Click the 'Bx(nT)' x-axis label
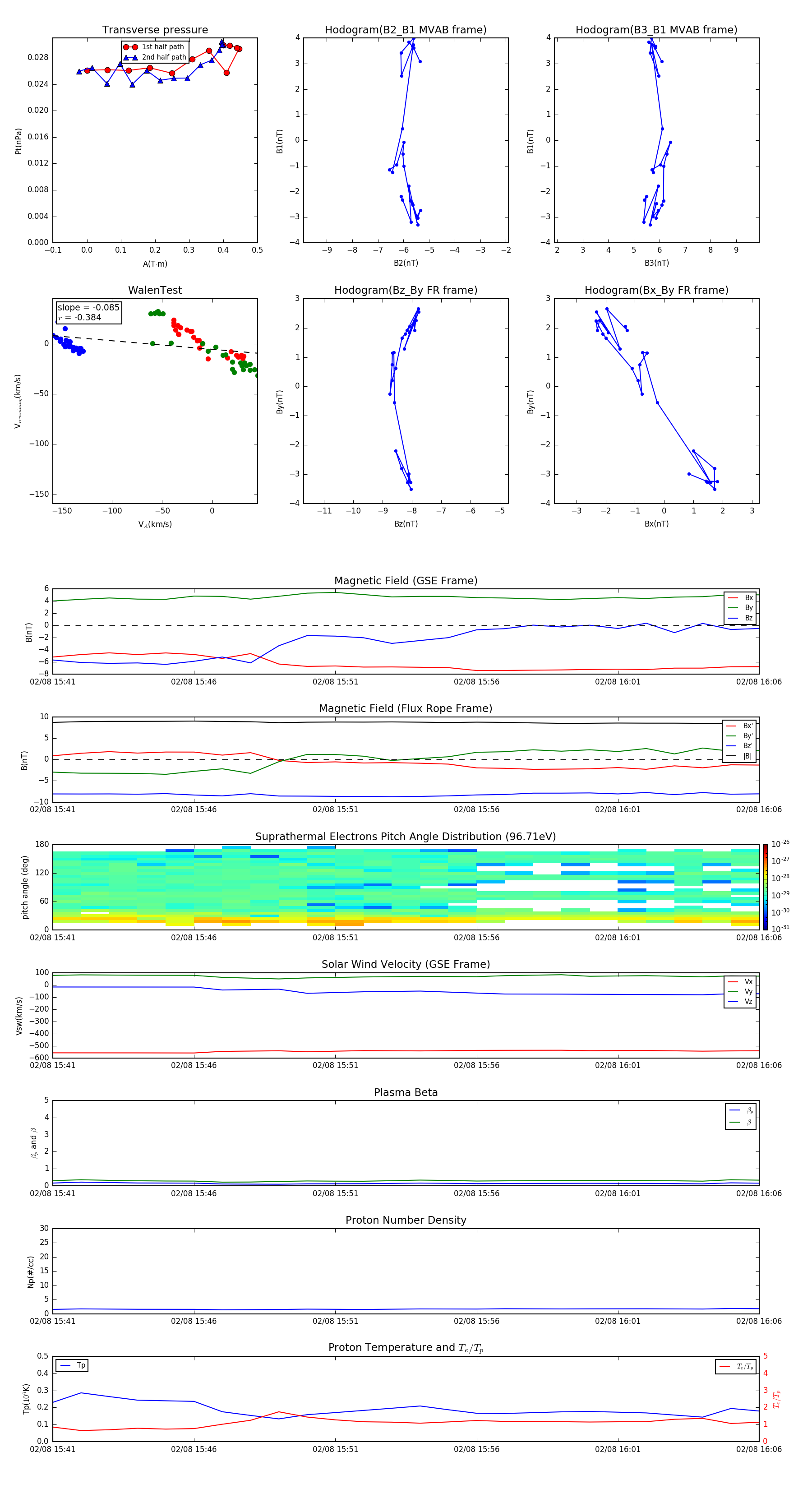 [656, 524]
